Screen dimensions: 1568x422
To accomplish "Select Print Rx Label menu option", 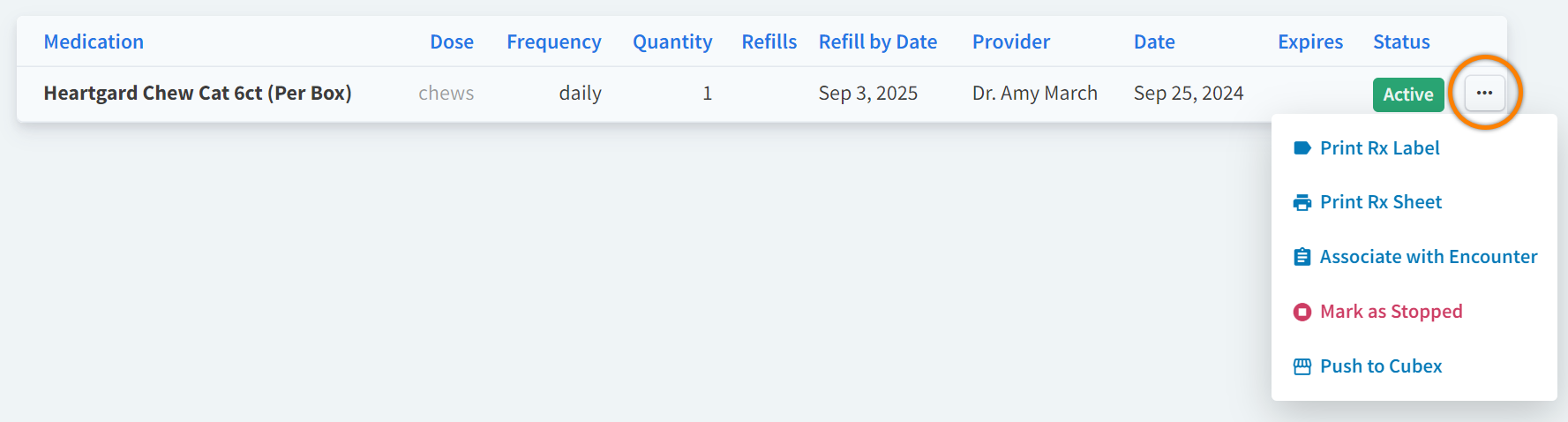I will coord(1379,148).
